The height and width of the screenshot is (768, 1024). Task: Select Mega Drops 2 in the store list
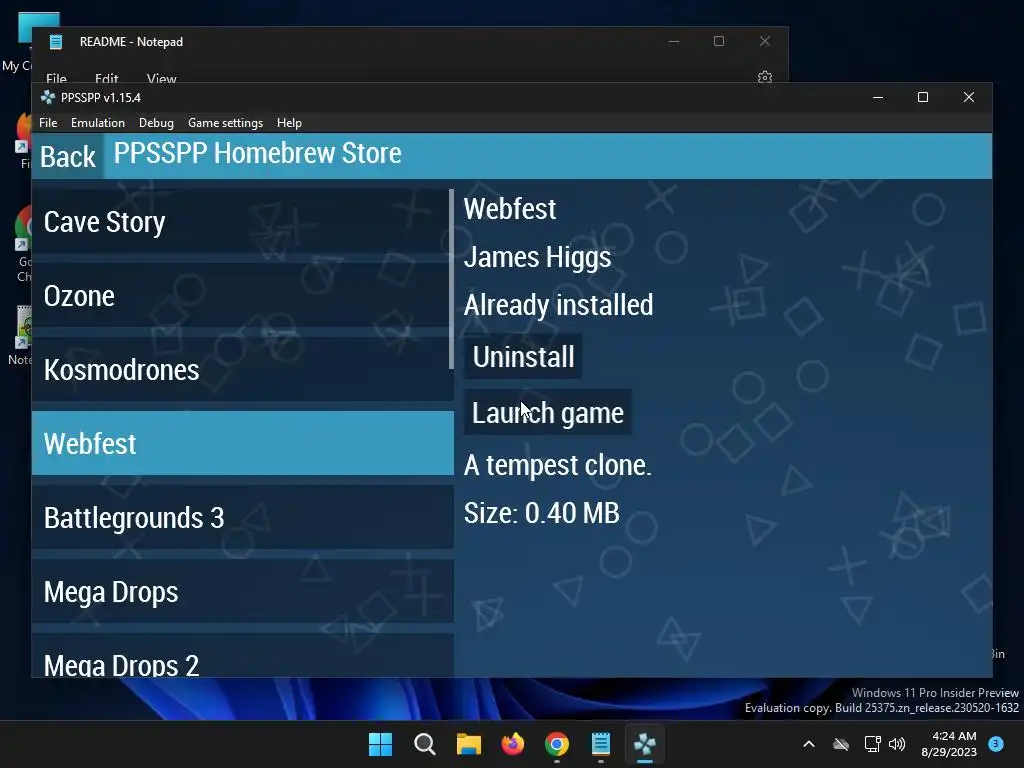[242, 656]
